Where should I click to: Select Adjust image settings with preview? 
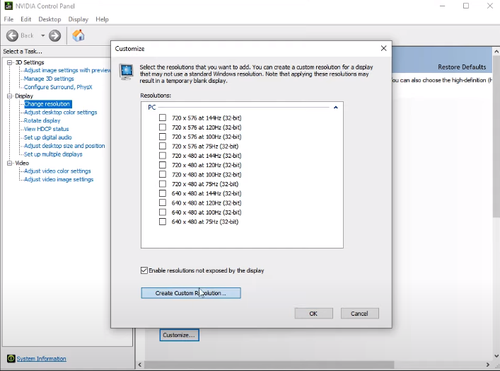coord(67,70)
